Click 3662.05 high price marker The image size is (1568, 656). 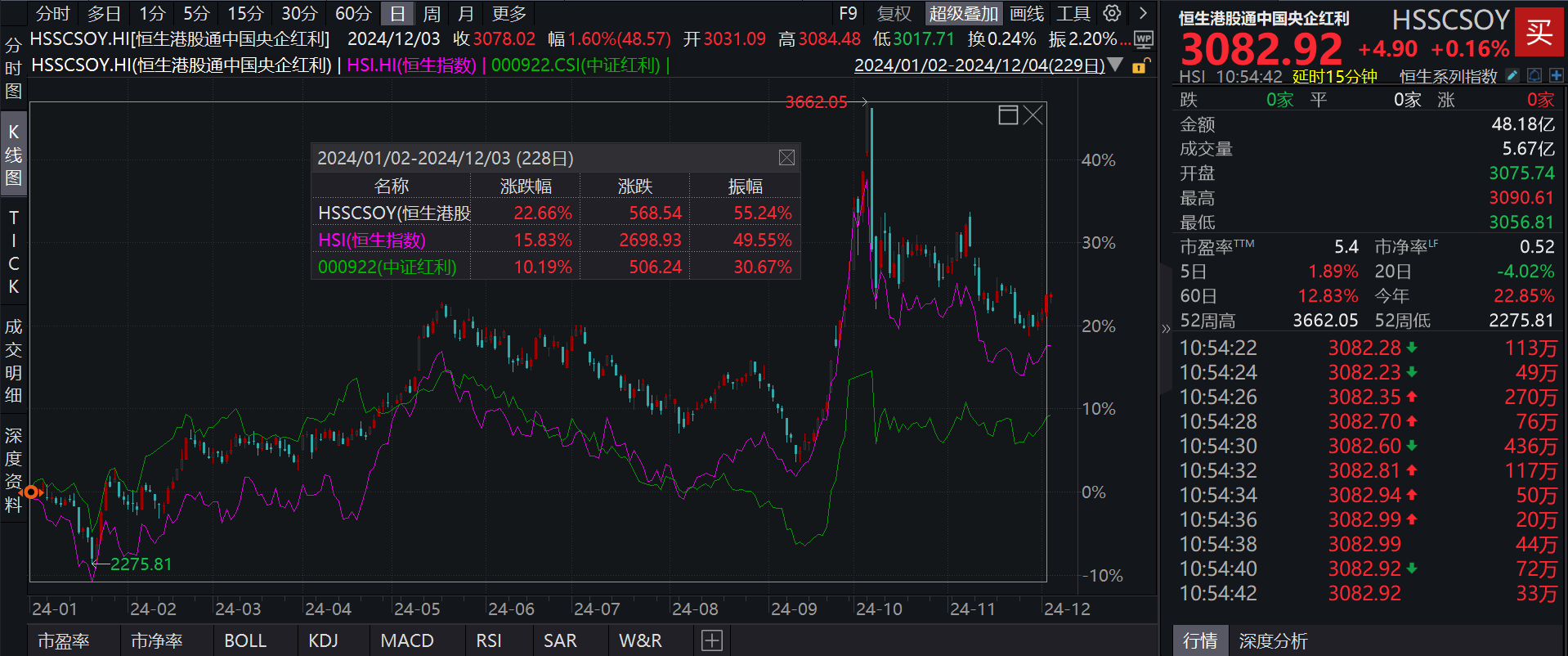click(x=816, y=102)
